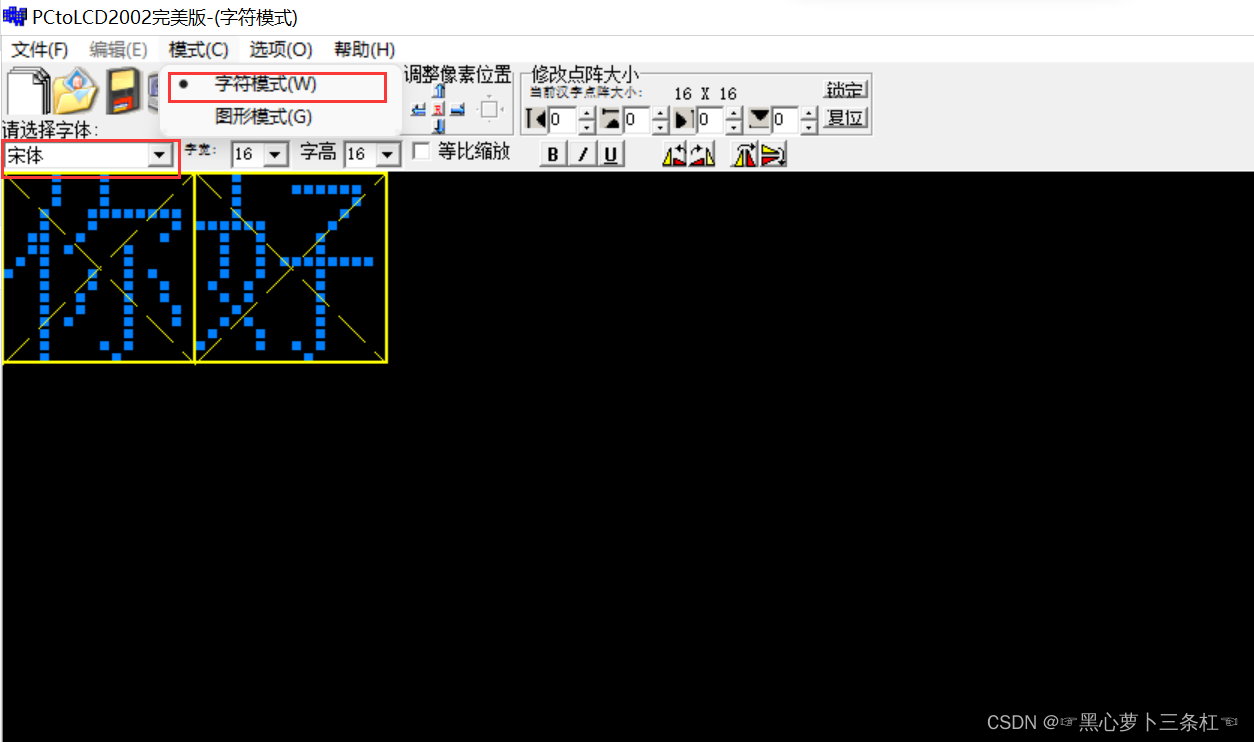Increase the left offset using its stepper arrow
The height and width of the screenshot is (742, 1254).
click(x=585, y=114)
